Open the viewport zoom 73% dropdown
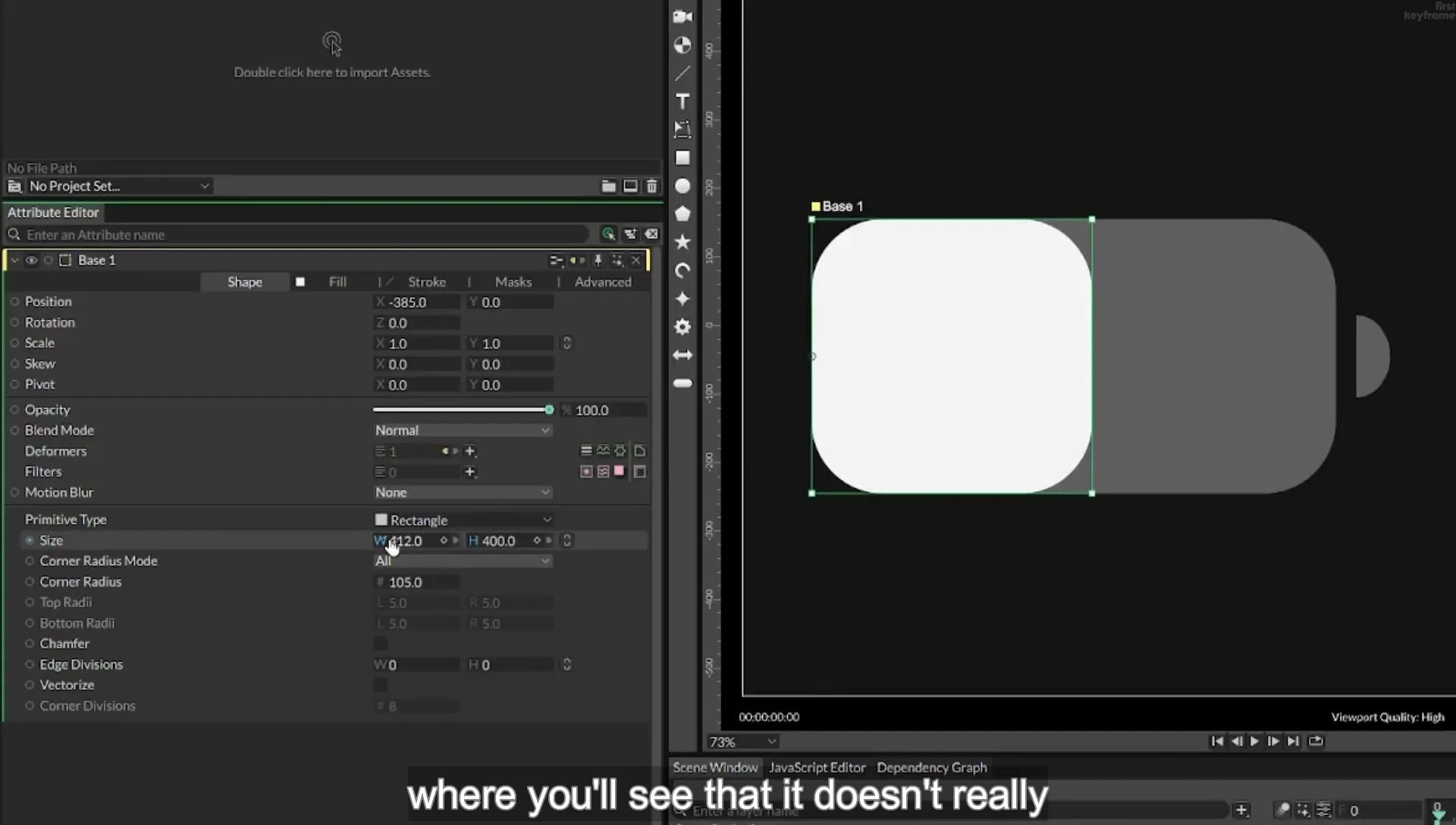 coord(742,742)
